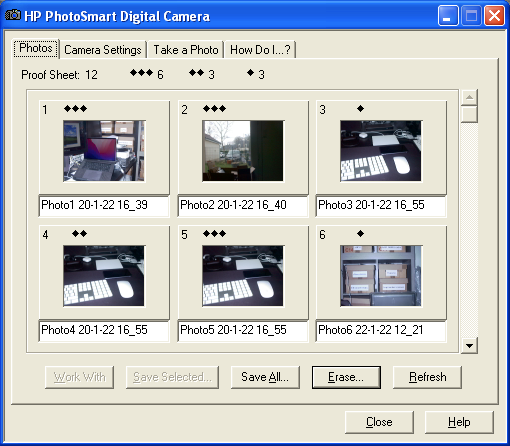Viewport: 510px width, 446px height.
Task: Click the camera icon in title bar
Action: (x=13, y=15)
